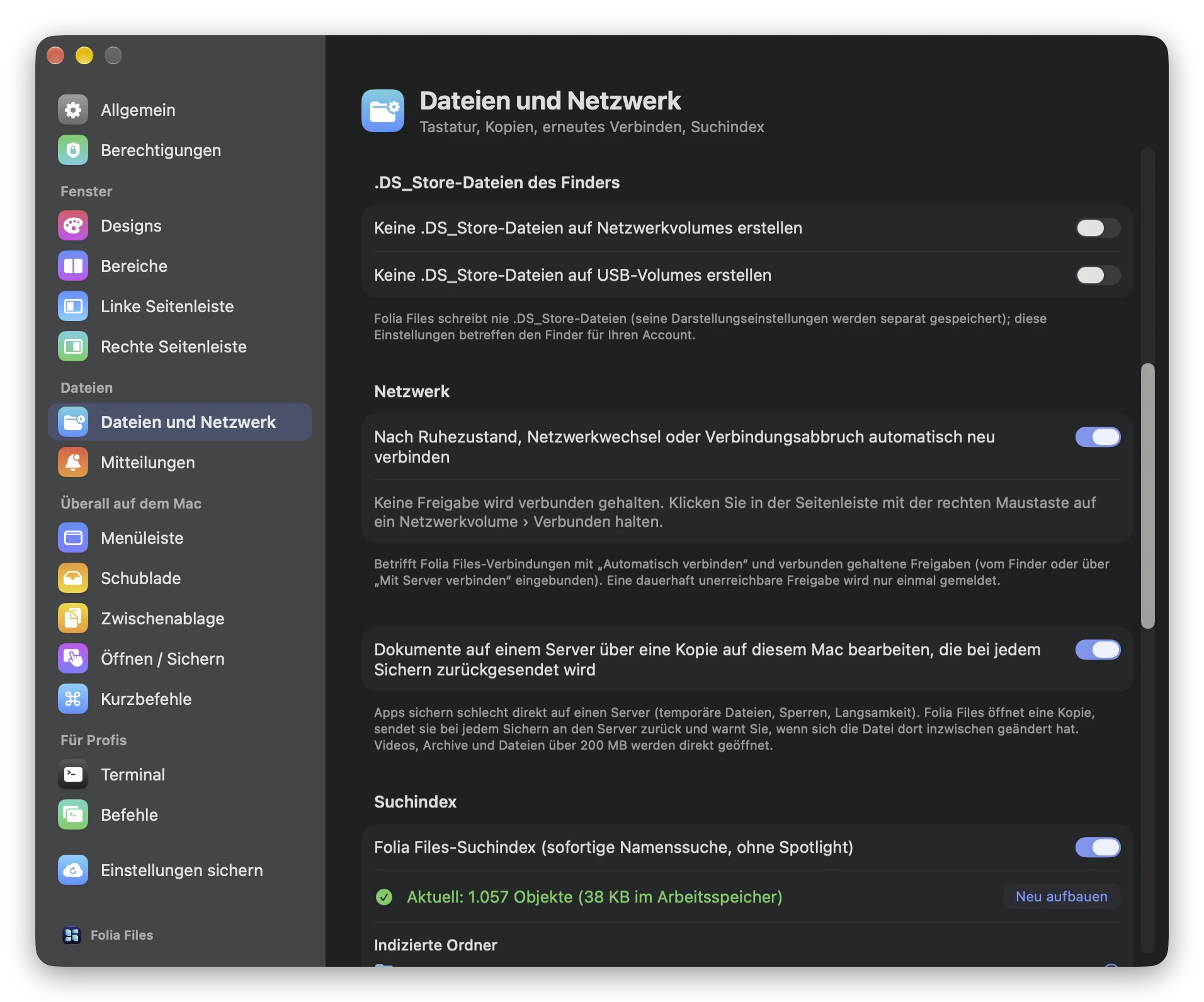The image size is (1204, 1002).
Task: Click the Zwischenablage clipboard icon
Action: click(73, 619)
